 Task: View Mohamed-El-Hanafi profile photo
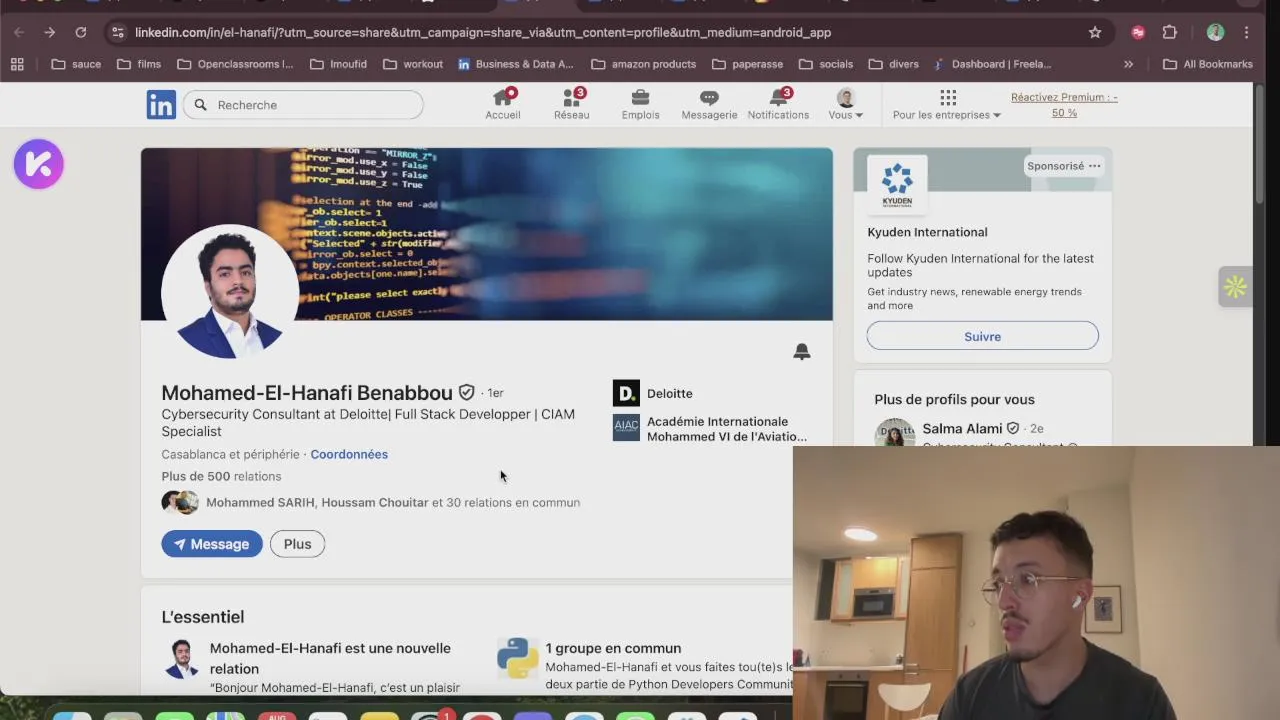pos(230,291)
